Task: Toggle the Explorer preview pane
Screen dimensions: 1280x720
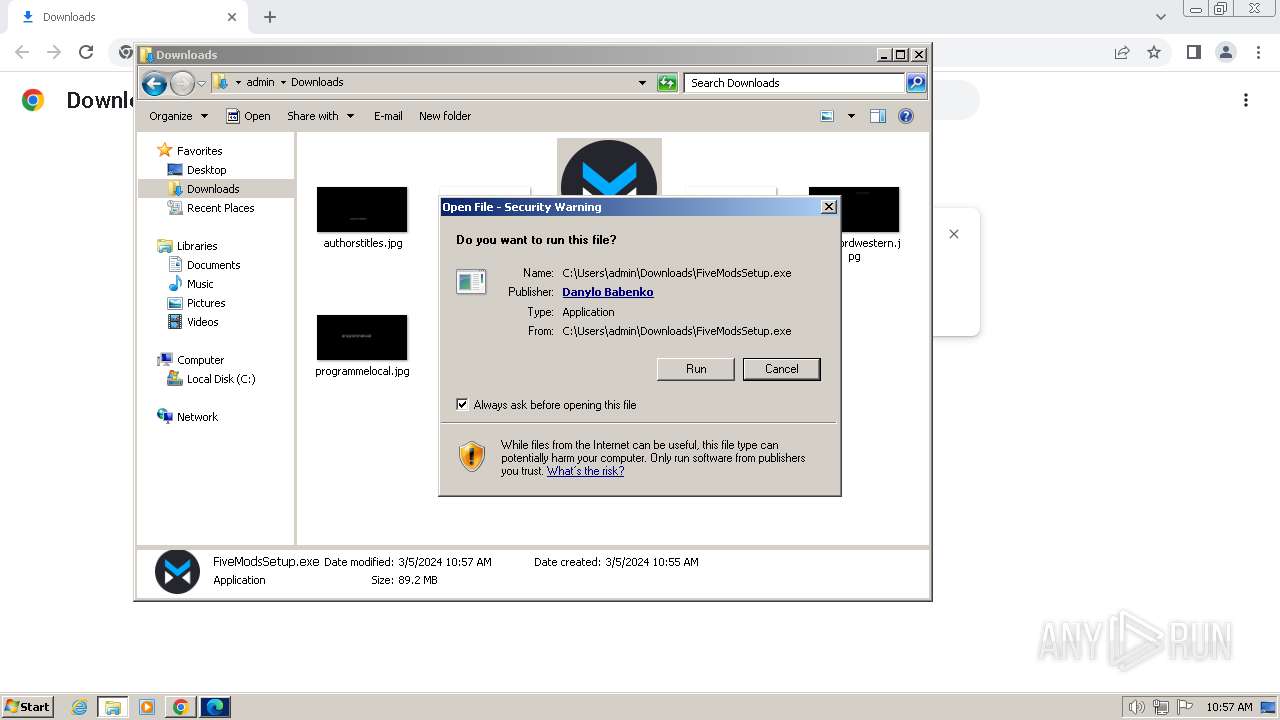Action: click(x=877, y=116)
